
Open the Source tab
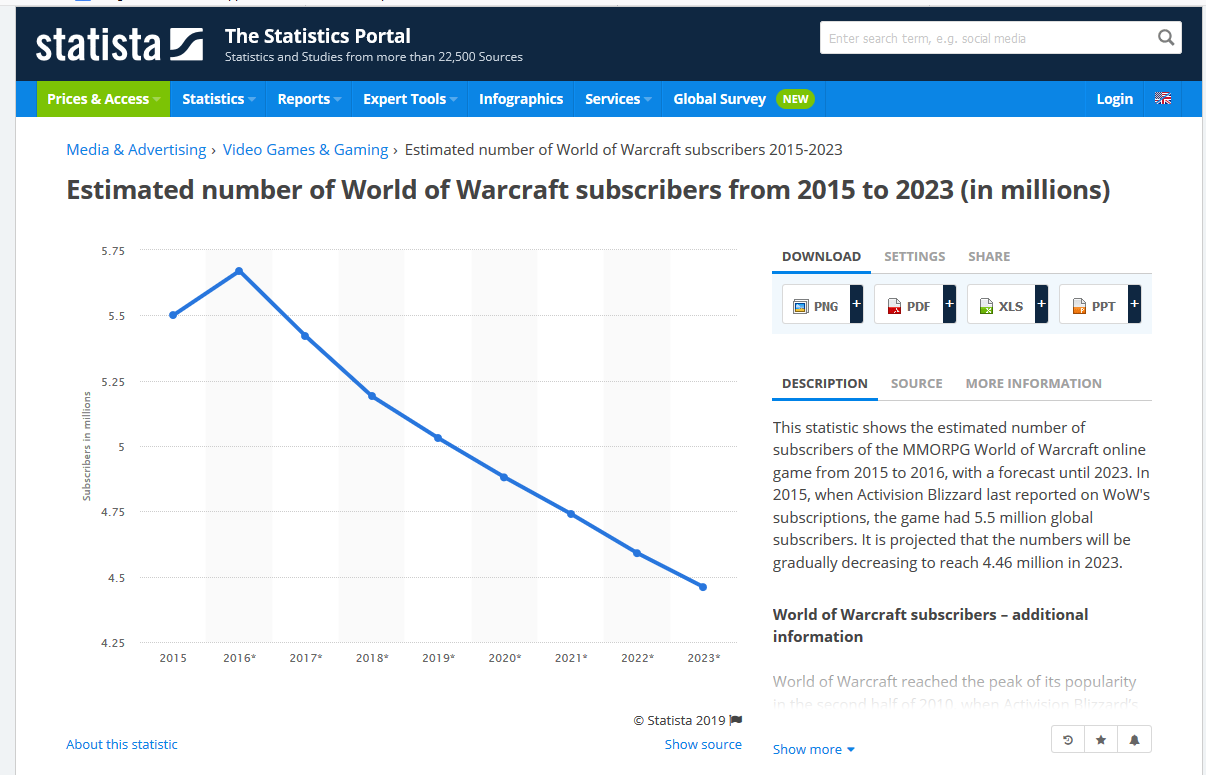(916, 384)
